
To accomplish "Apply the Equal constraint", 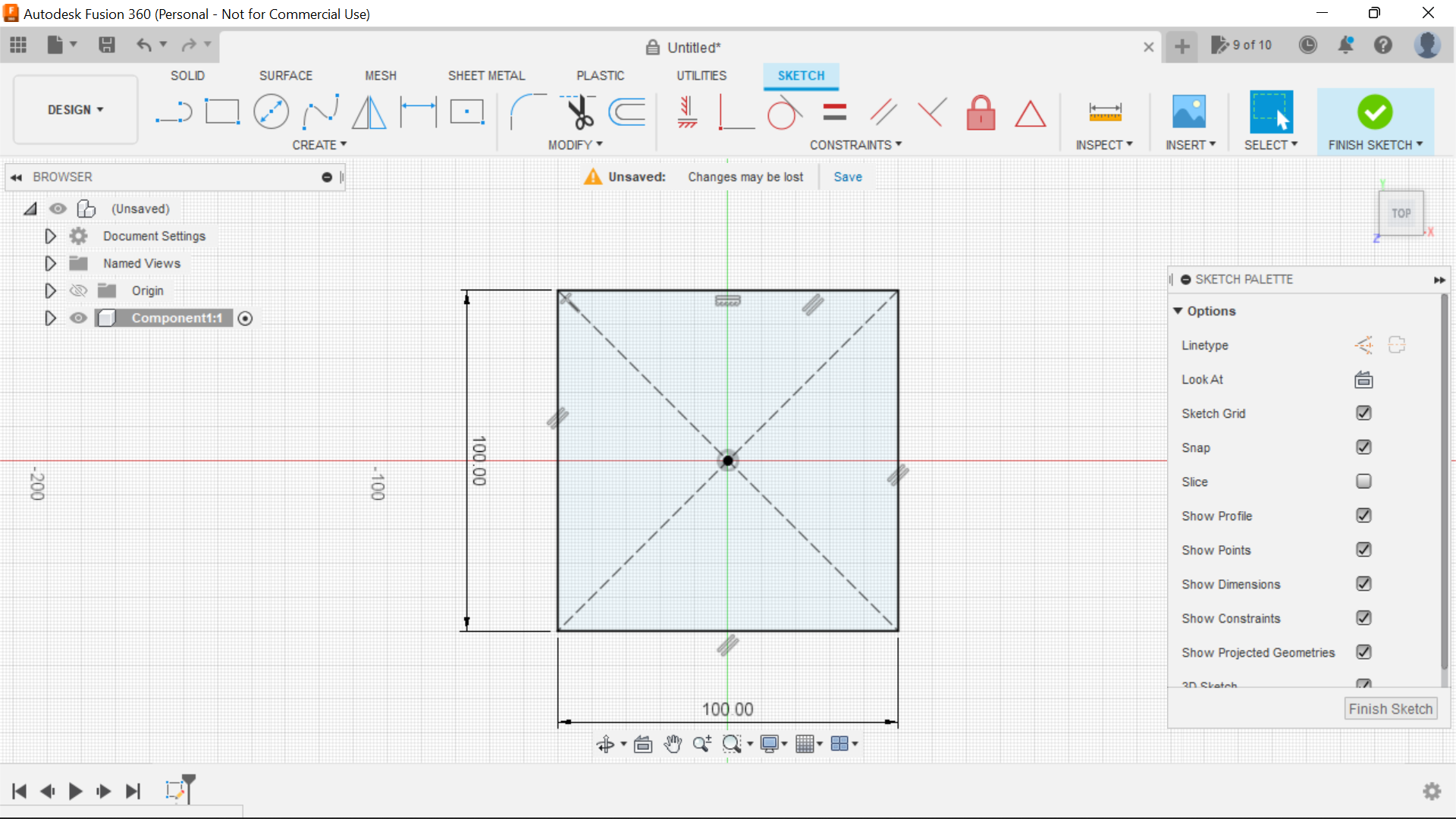I will (x=833, y=111).
